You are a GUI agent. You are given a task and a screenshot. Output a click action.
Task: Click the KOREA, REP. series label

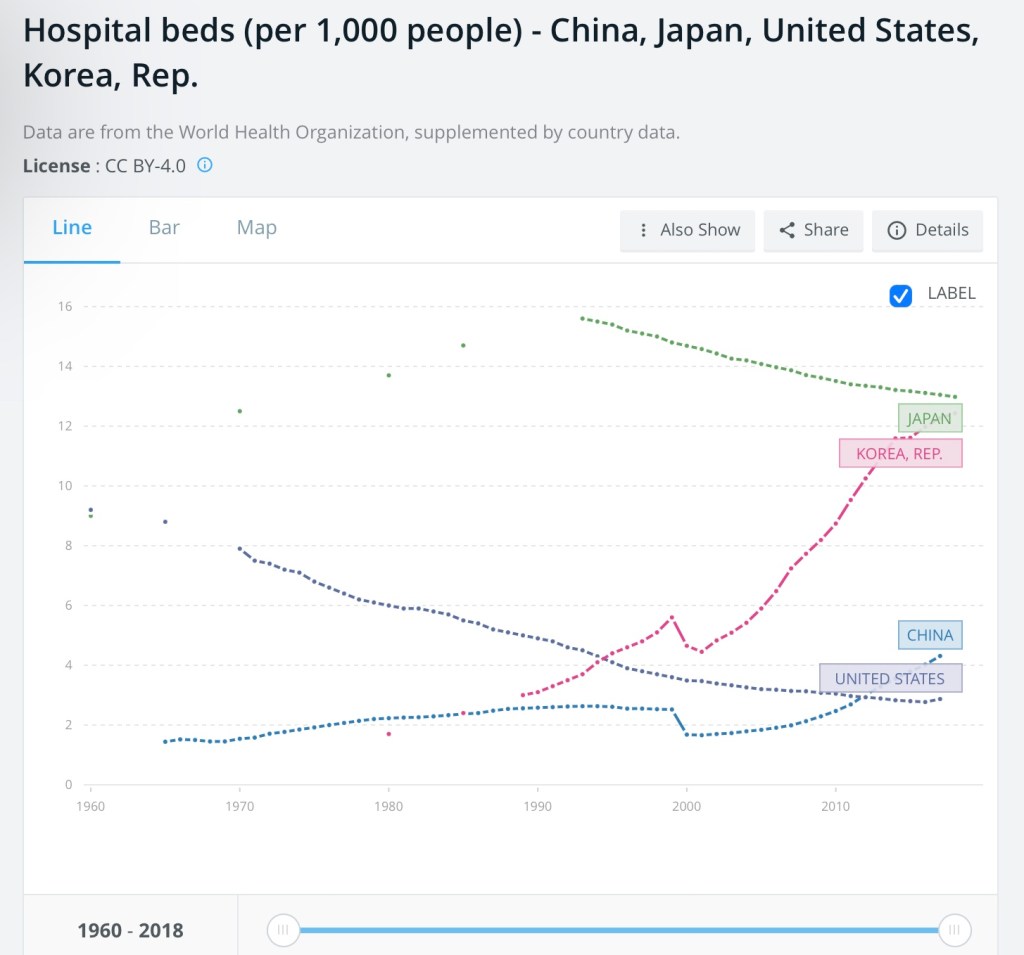click(x=900, y=453)
